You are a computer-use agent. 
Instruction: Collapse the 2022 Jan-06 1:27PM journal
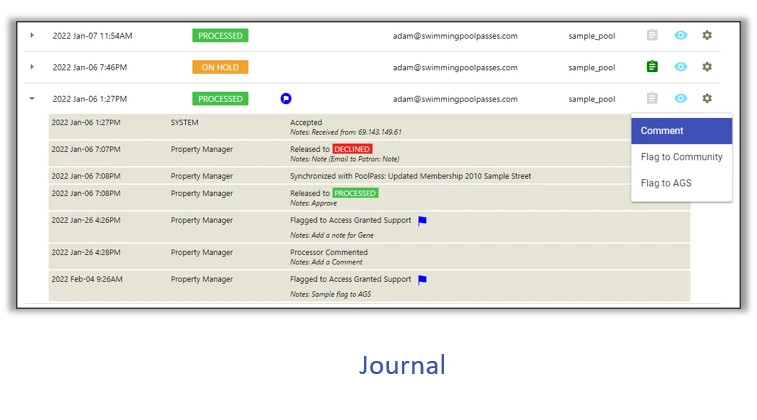[x=32, y=99]
